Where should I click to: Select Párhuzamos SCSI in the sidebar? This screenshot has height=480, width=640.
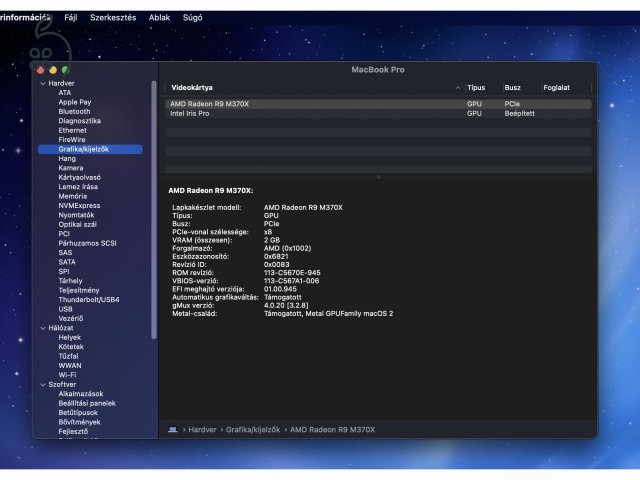pyautogui.click(x=87, y=243)
